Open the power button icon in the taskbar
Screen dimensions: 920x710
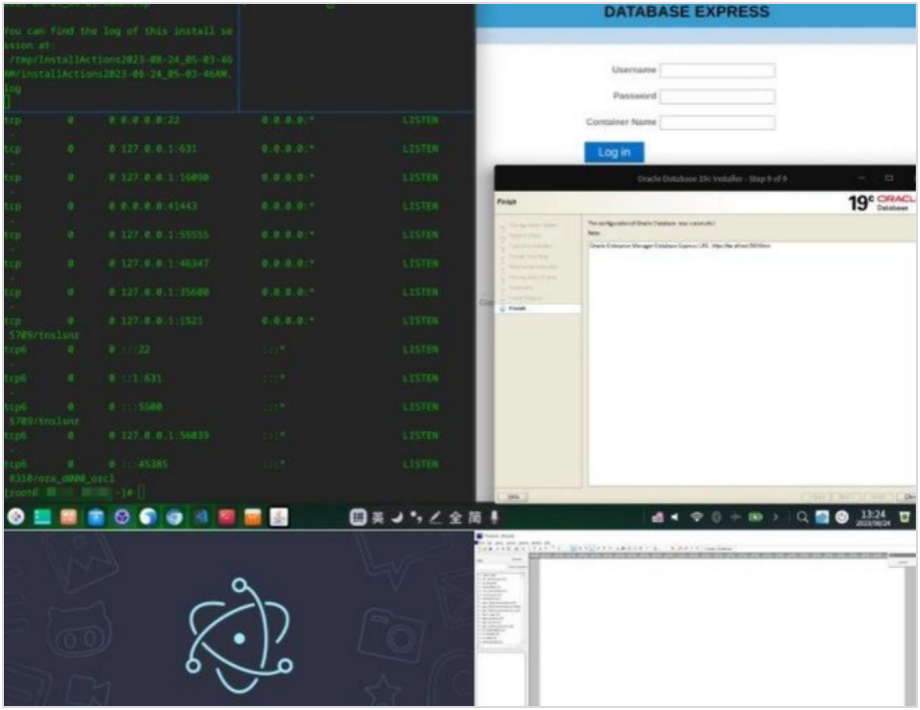point(842,518)
